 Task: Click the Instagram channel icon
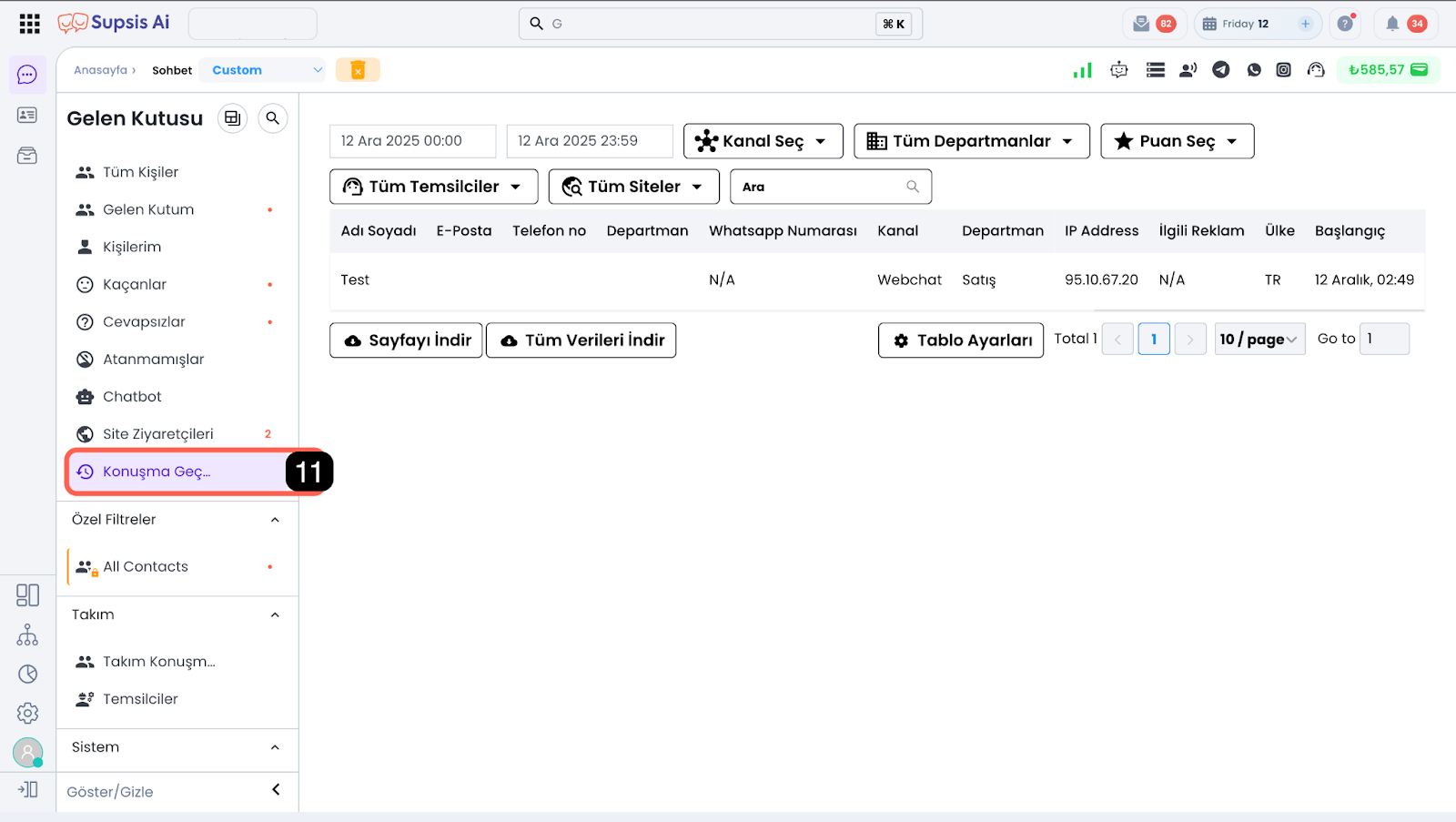pyautogui.click(x=1283, y=70)
